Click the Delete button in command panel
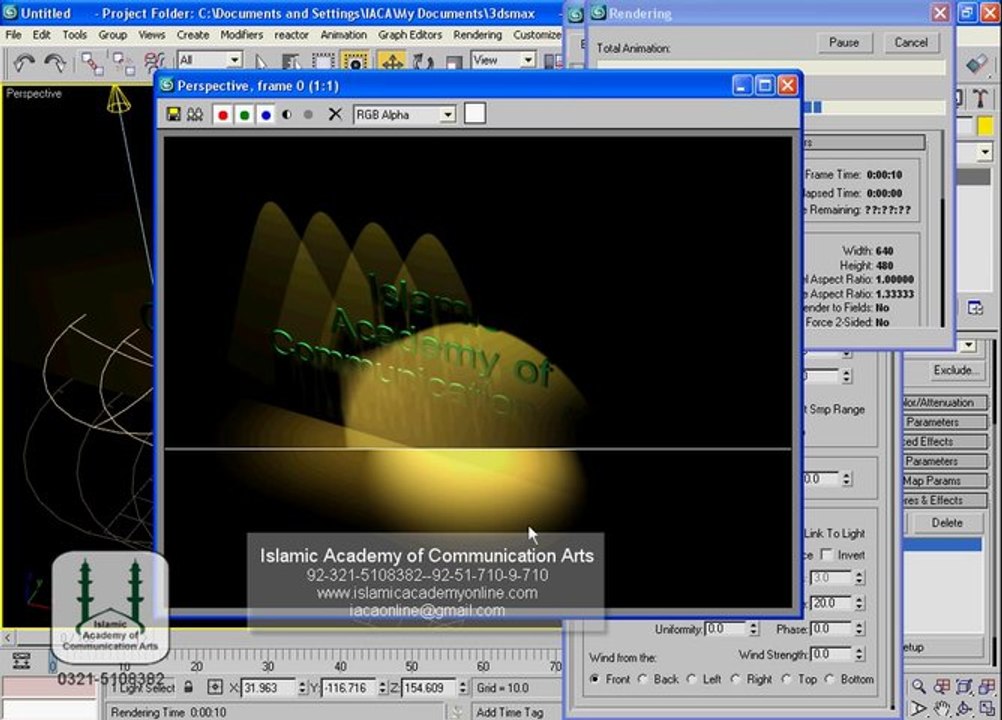This screenshot has width=1002, height=720. tap(946, 523)
